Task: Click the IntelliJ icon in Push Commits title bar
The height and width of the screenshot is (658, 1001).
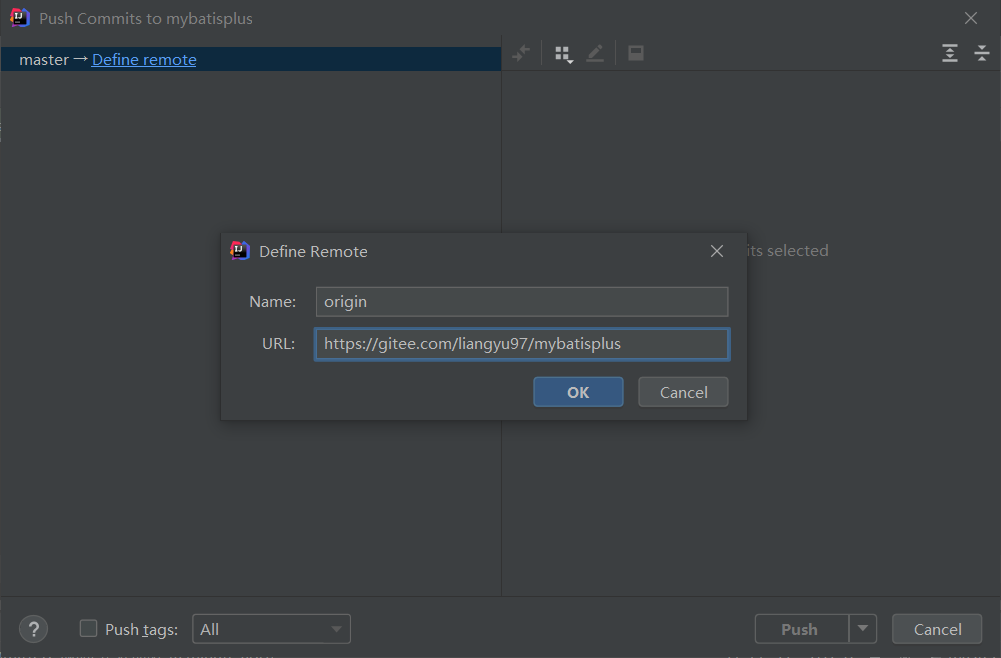Action: (x=20, y=18)
